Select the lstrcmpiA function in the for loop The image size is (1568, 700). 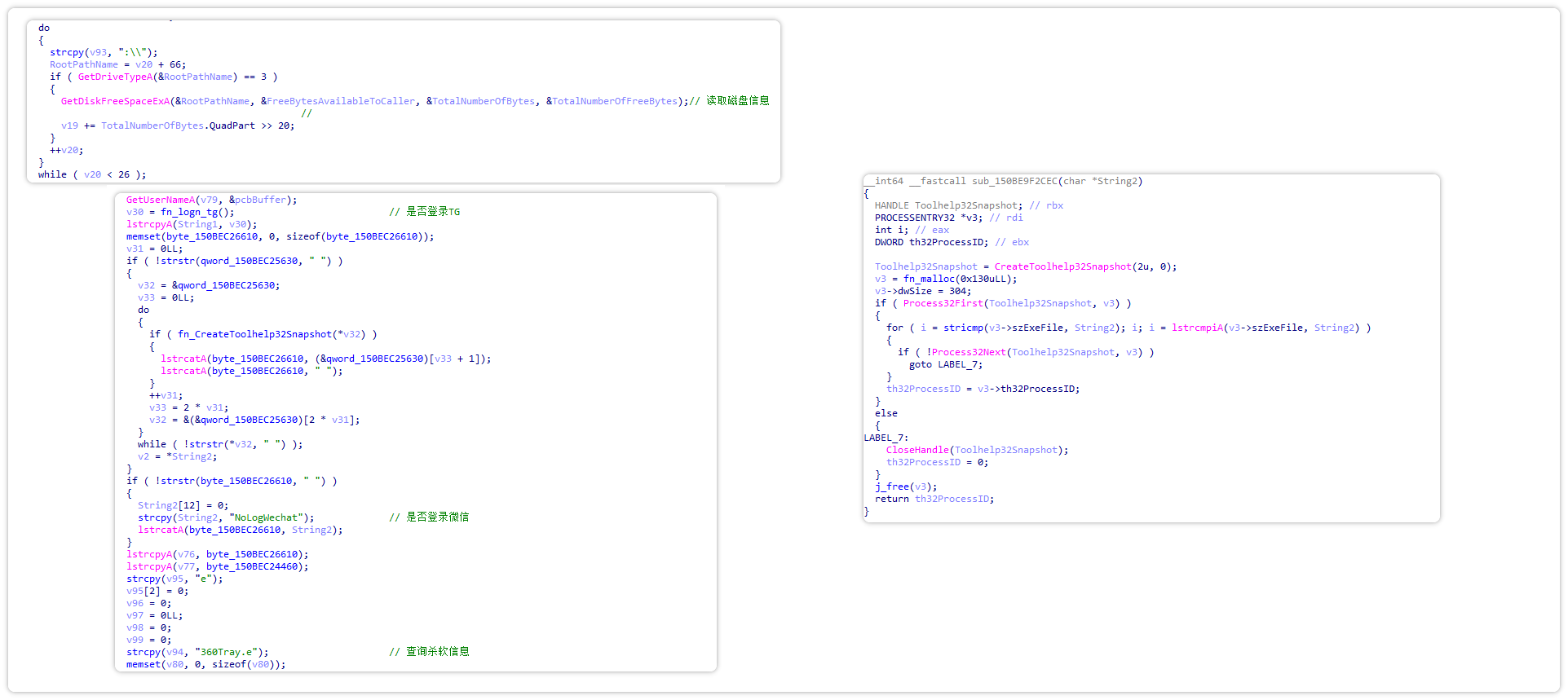[1197, 328]
